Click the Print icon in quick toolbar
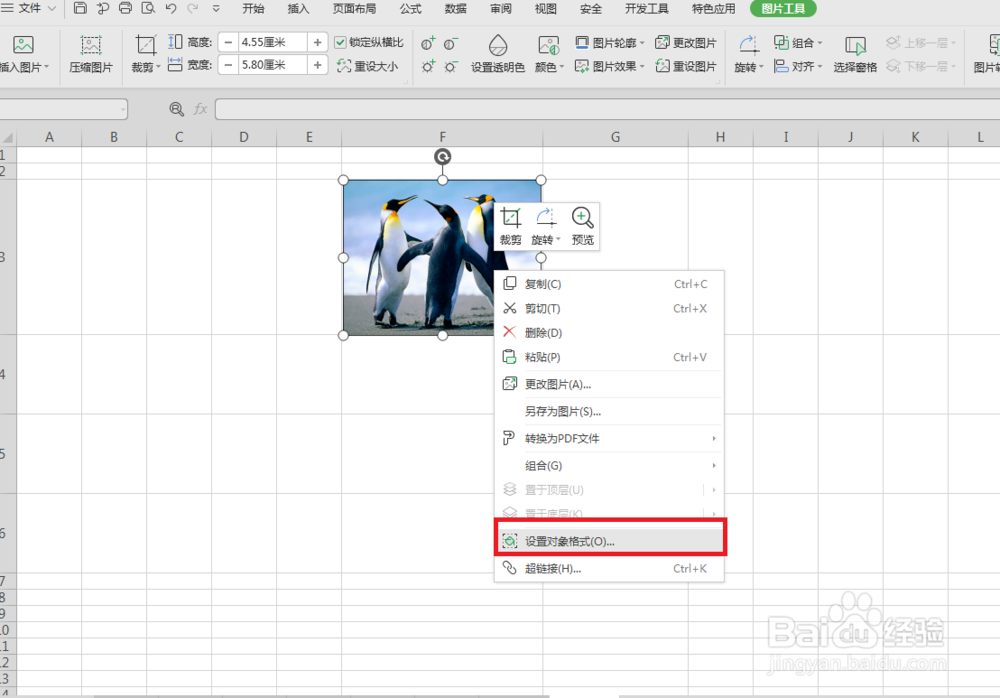Image resolution: width=1000 pixels, height=698 pixels. click(x=126, y=8)
